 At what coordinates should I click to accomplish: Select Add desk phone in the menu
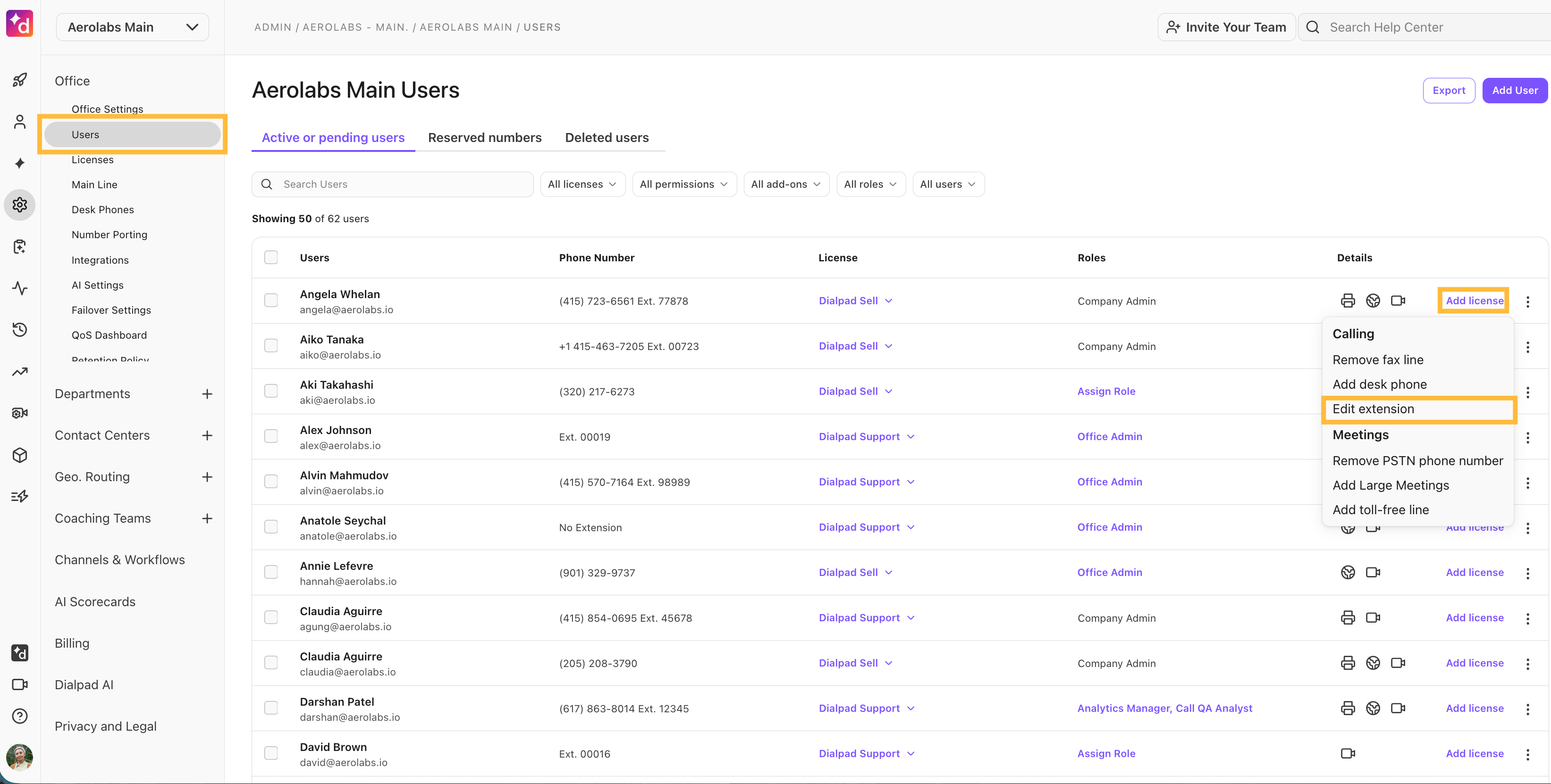(1379, 384)
